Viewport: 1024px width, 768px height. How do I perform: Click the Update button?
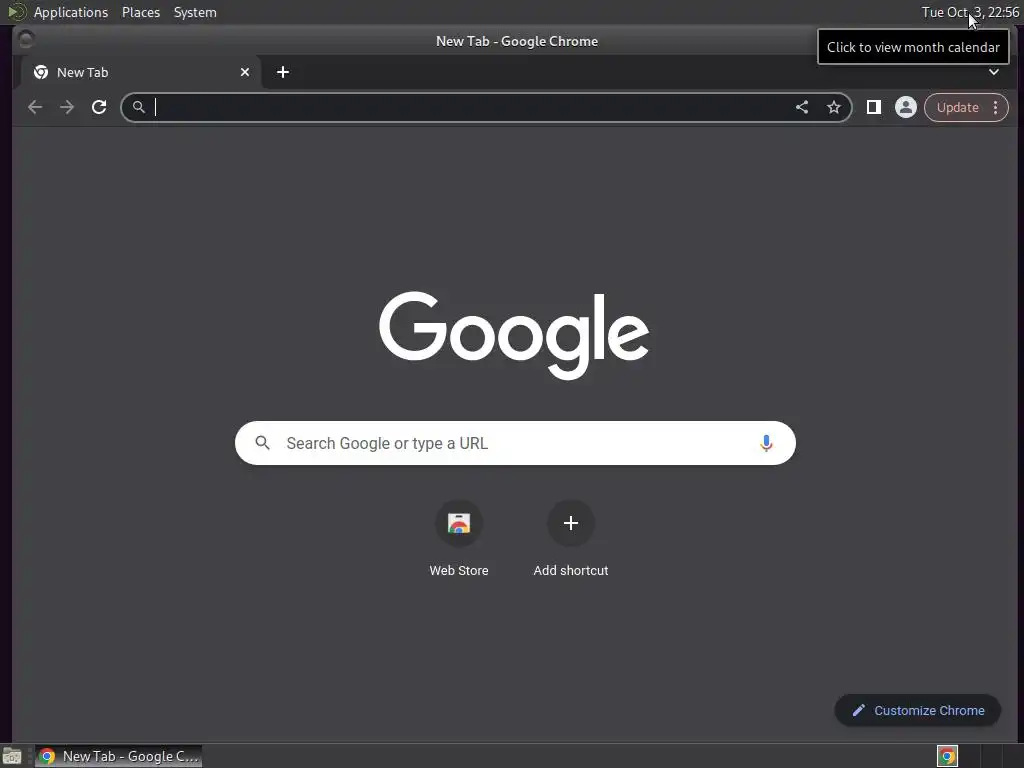pos(957,107)
